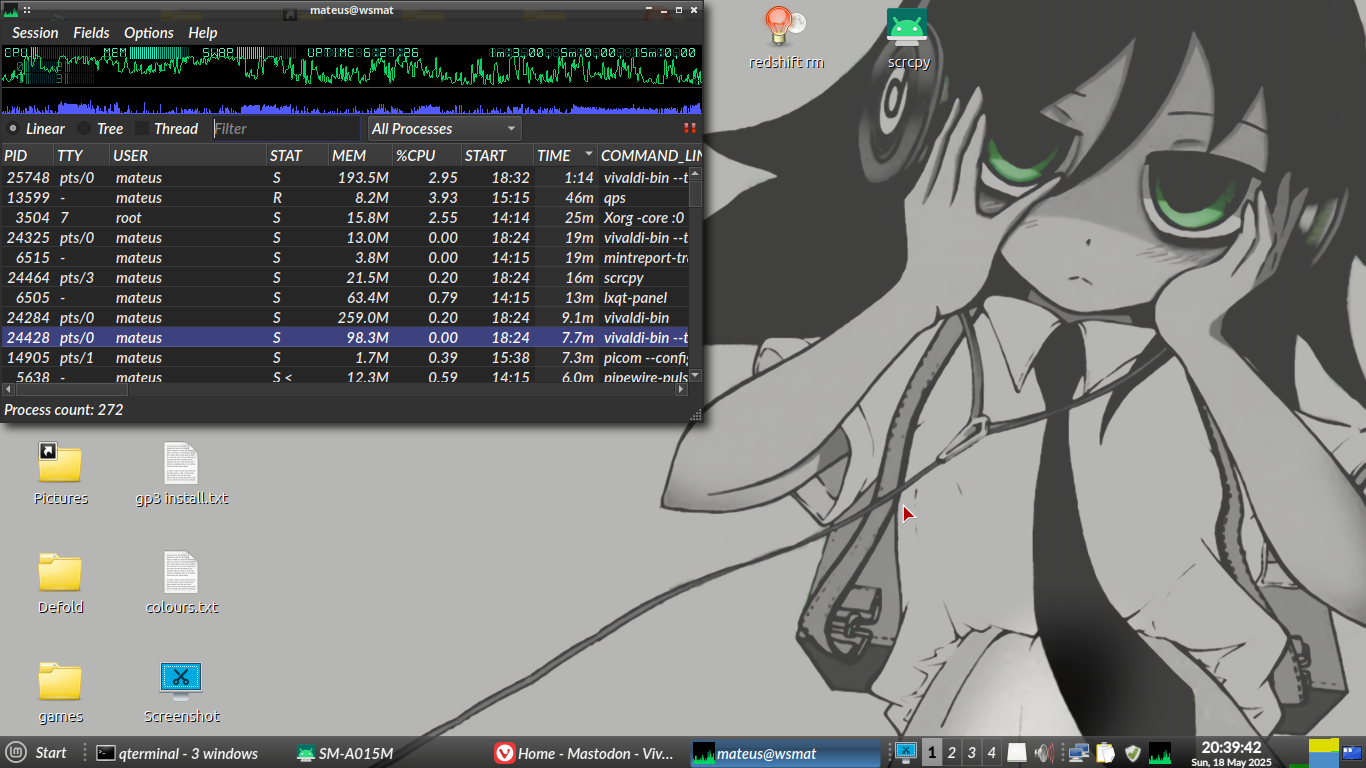The height and width of the screenshot is (768, 1366).
Task: Select the qps process row PID 13599
Action: (345, 197)
